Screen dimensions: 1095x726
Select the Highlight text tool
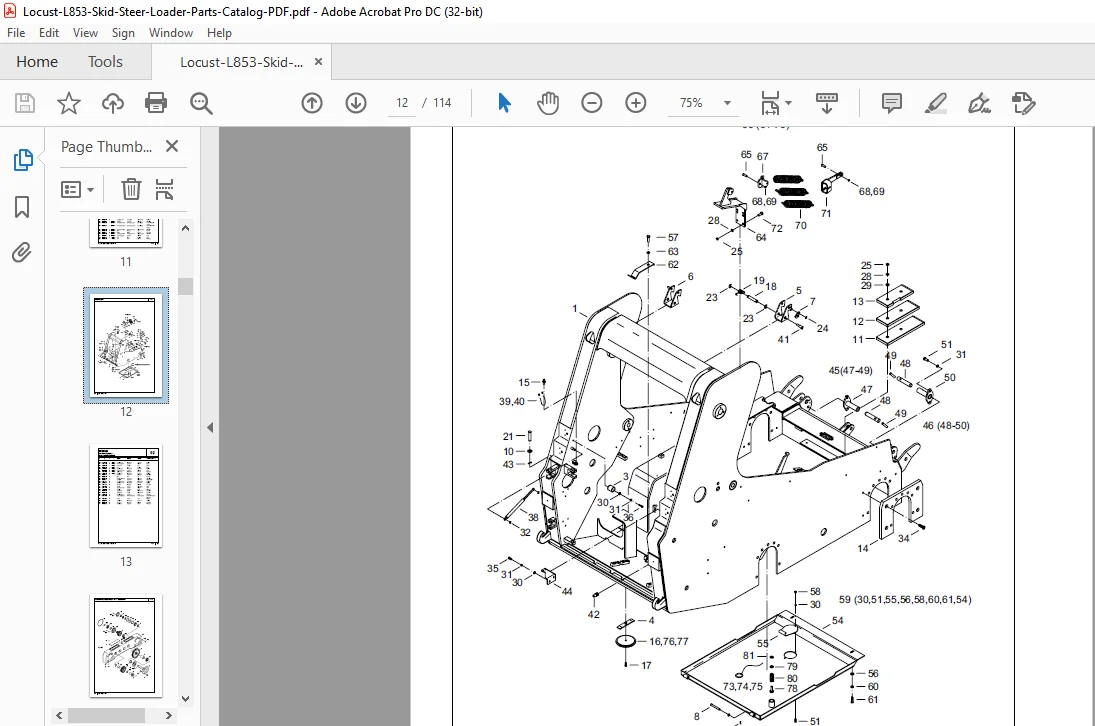[x=936, y=103]
